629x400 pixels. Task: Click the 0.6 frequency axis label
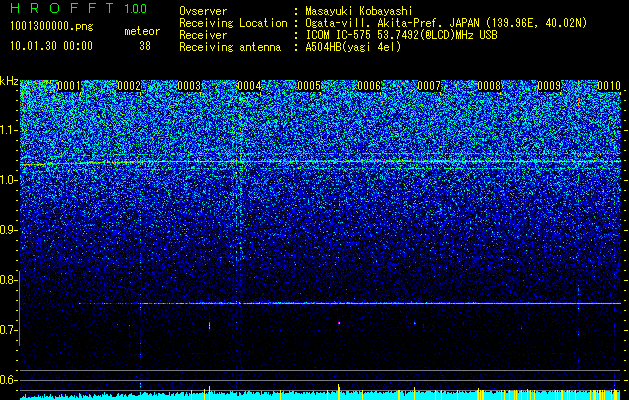pos(9,380)
